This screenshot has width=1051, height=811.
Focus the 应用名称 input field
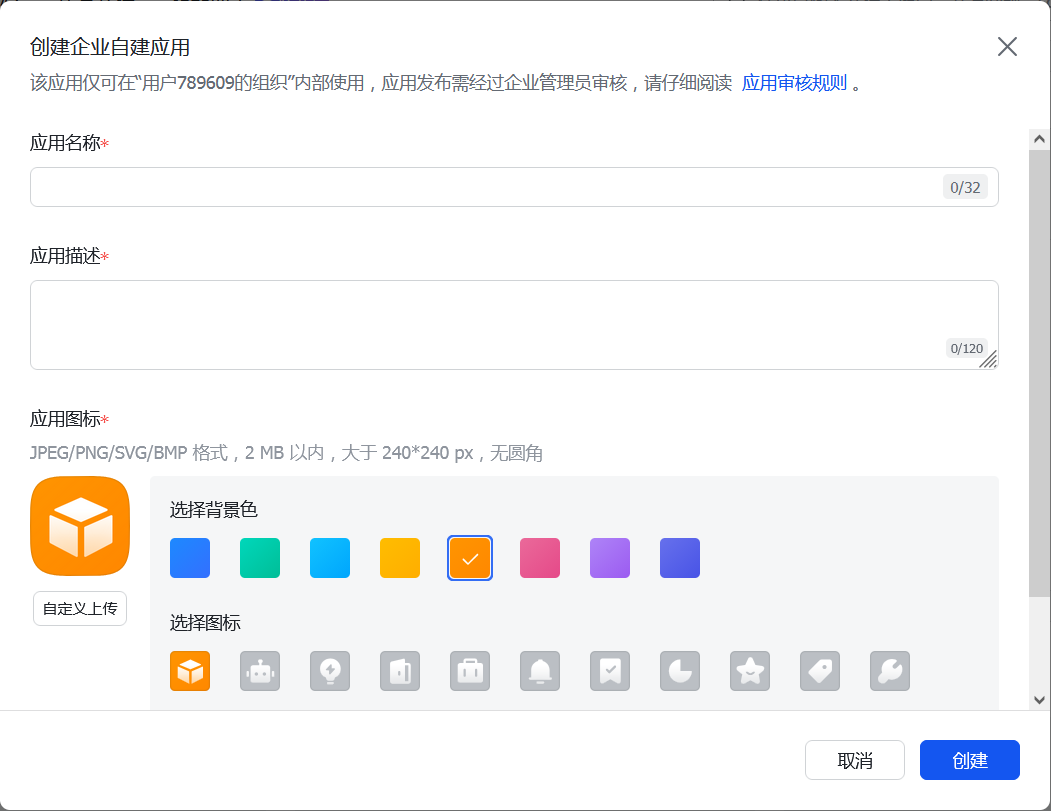[x=514, y=187]
